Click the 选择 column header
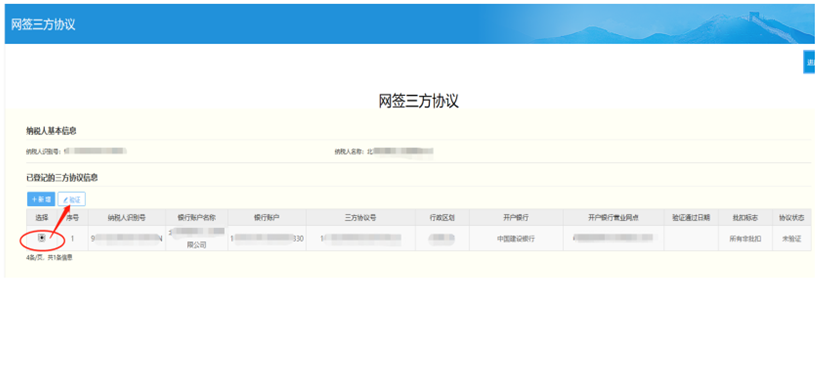The image size is (820, 374). [42, 218]
